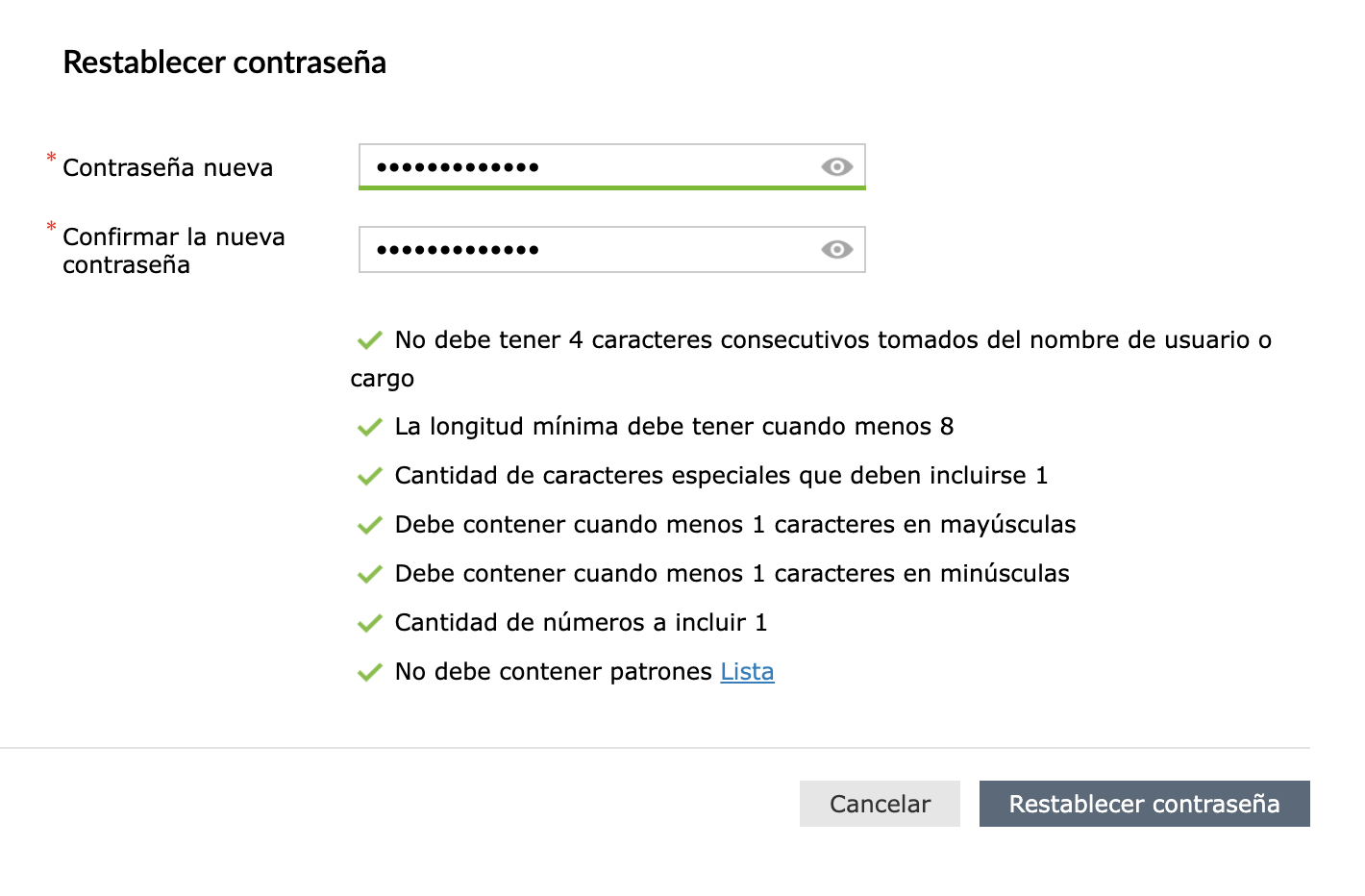Click the "Contraseña nueva" field label
The image size is (1365, 896).
click(168, 168)
